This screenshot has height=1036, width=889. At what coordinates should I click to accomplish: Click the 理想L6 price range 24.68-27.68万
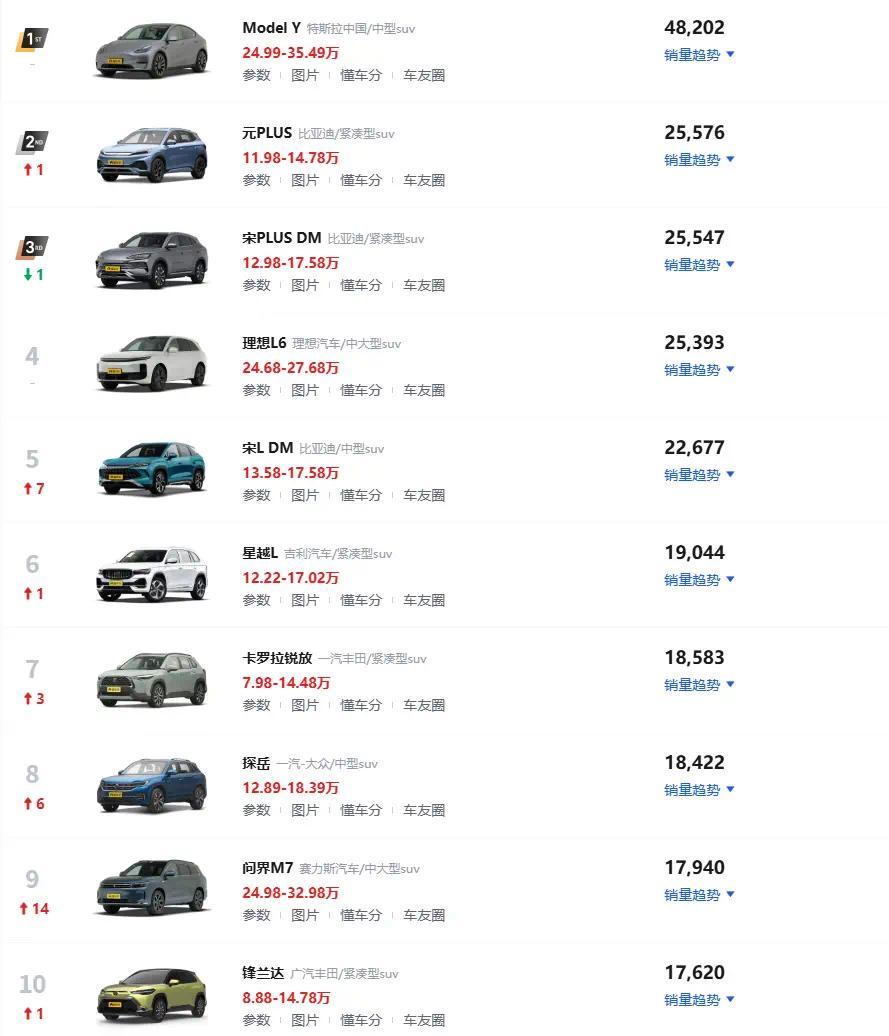point(291,367)
